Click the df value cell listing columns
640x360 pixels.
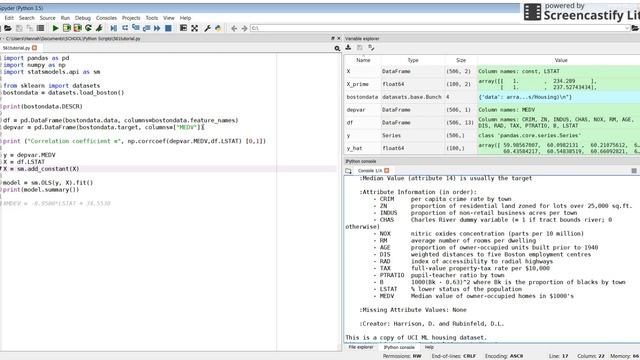[558, 122]
